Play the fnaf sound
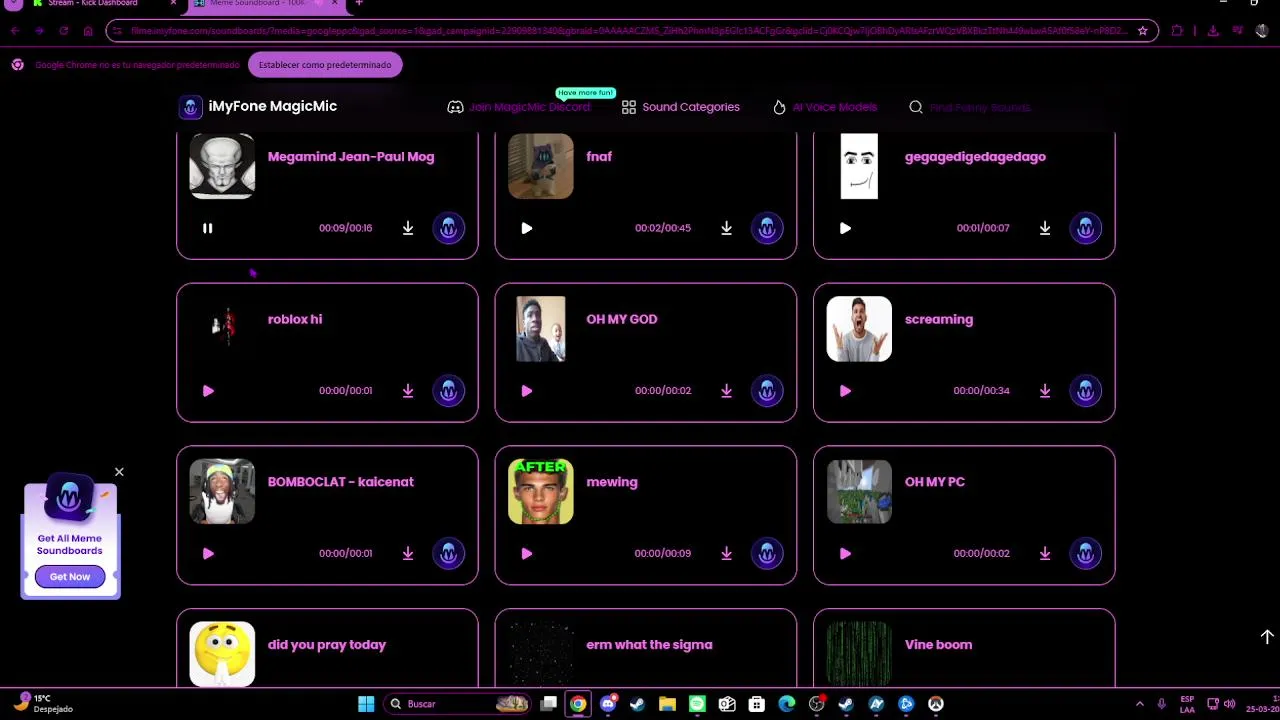Image resolution: width=1280 pixels, height=720 pixels. pyautogui.click(x=527, y=228)
